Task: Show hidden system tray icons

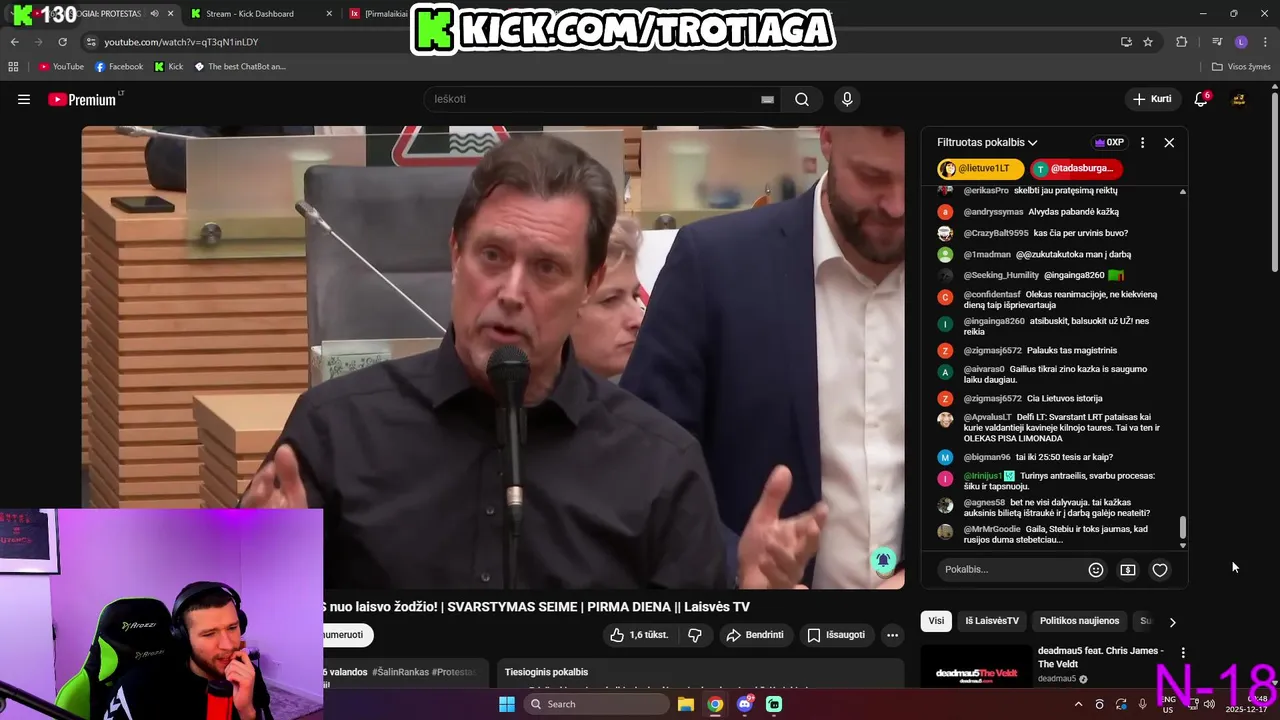Action: coord(1078,704)
